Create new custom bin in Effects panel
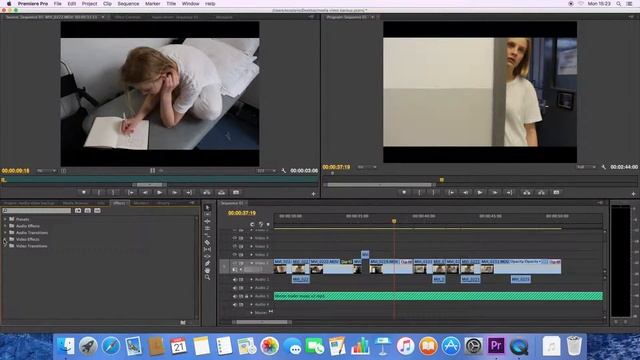 [x=183, y=322]
